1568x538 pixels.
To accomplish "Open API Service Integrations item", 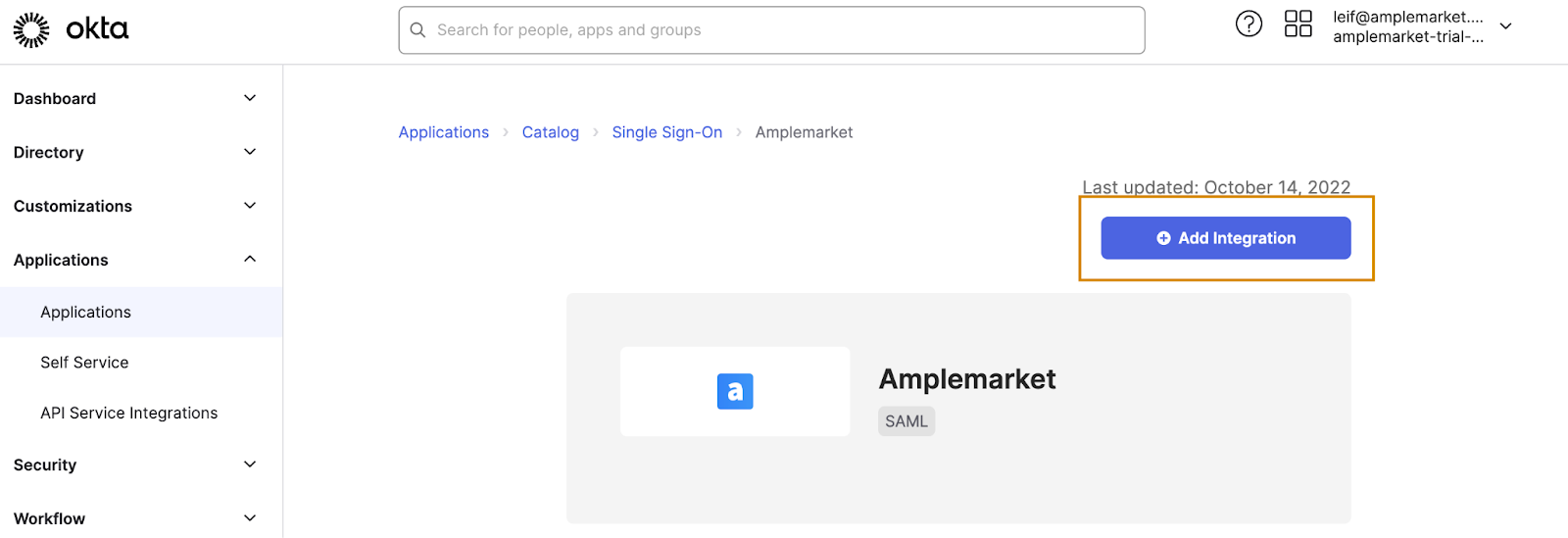I will point(129,414).
